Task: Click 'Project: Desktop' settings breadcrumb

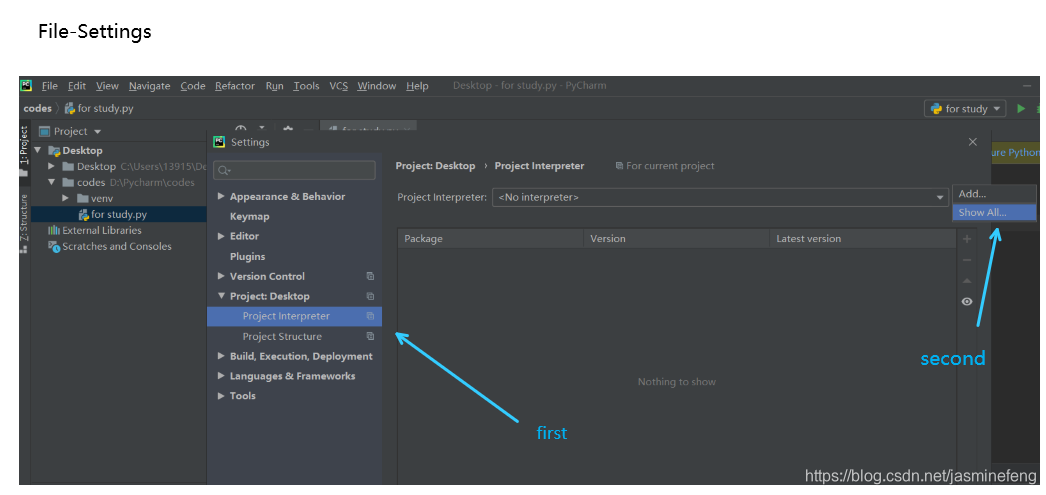Action: tap(435, 165)
